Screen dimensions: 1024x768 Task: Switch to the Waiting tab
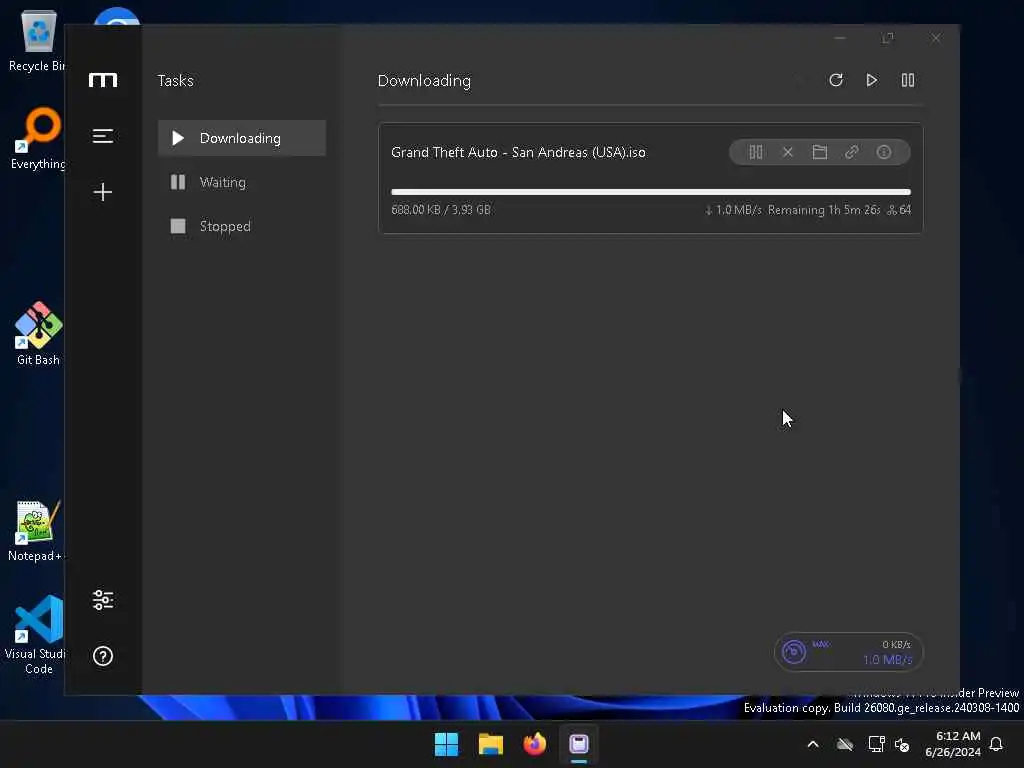pyautogui.click(x=242, y=182)
